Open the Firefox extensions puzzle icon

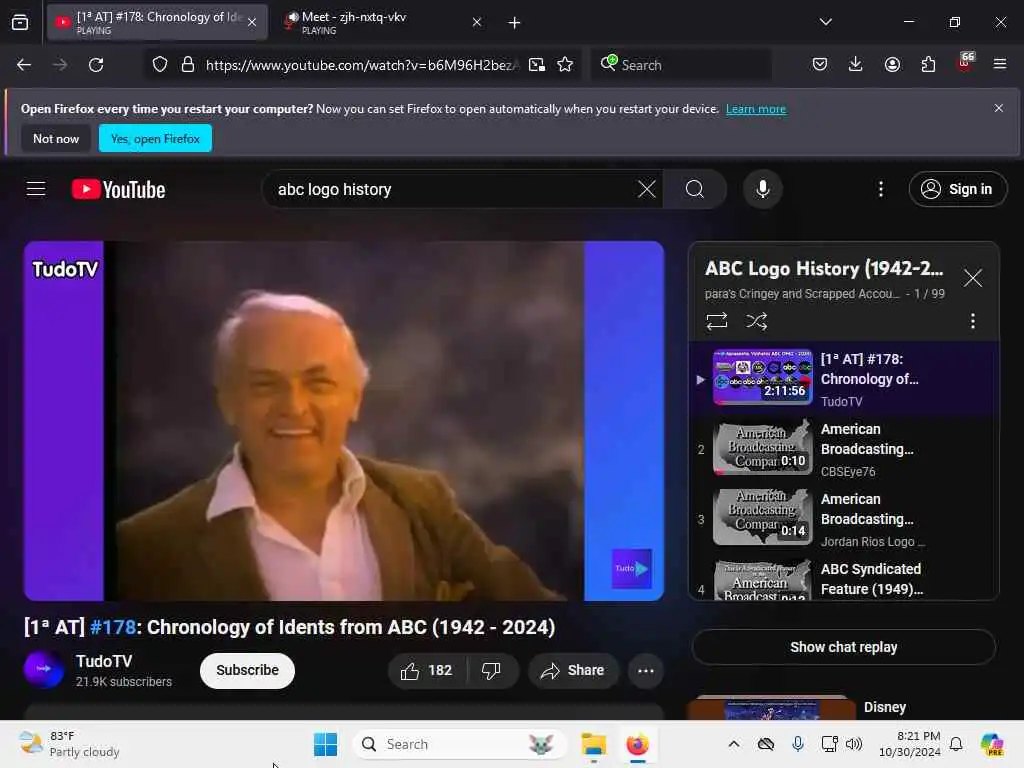[x=928, y=65]
